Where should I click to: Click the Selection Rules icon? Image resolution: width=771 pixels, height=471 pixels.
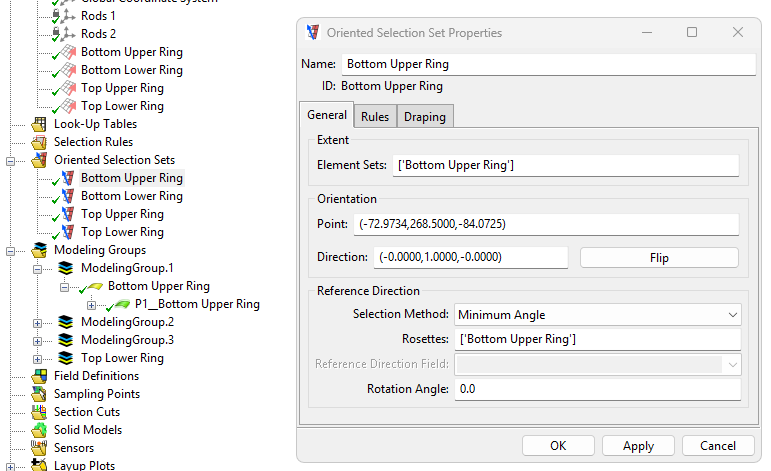pos(40,142)
